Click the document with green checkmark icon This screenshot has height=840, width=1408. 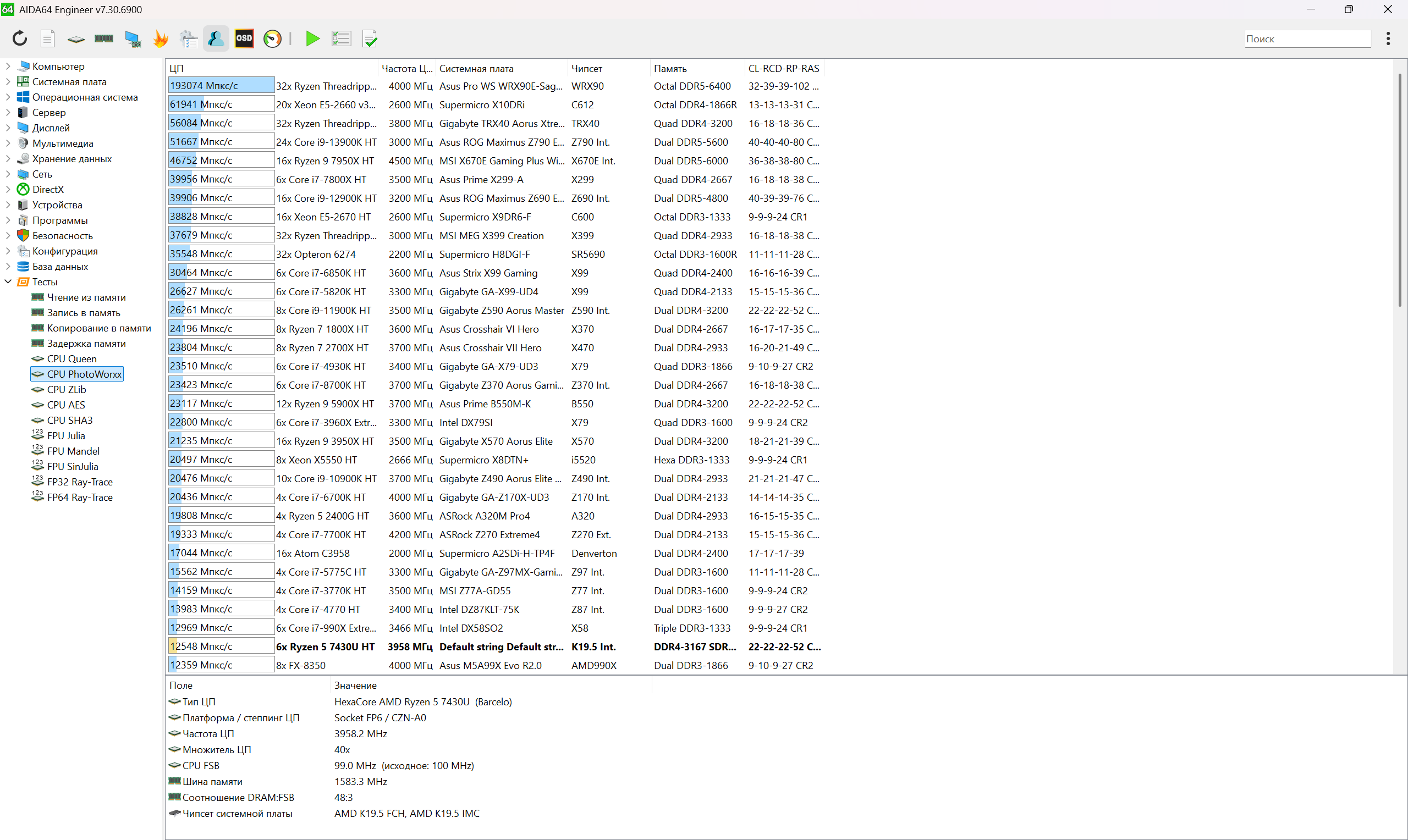point(370,38)
